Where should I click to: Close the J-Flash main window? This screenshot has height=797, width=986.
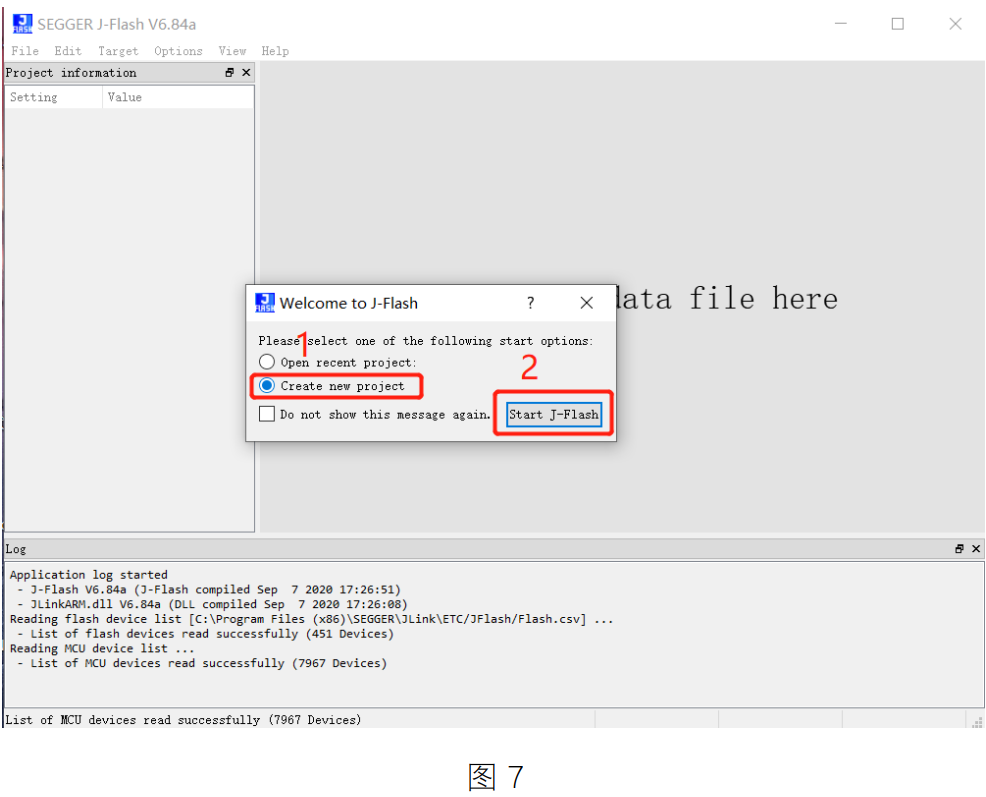coord(955,24)
